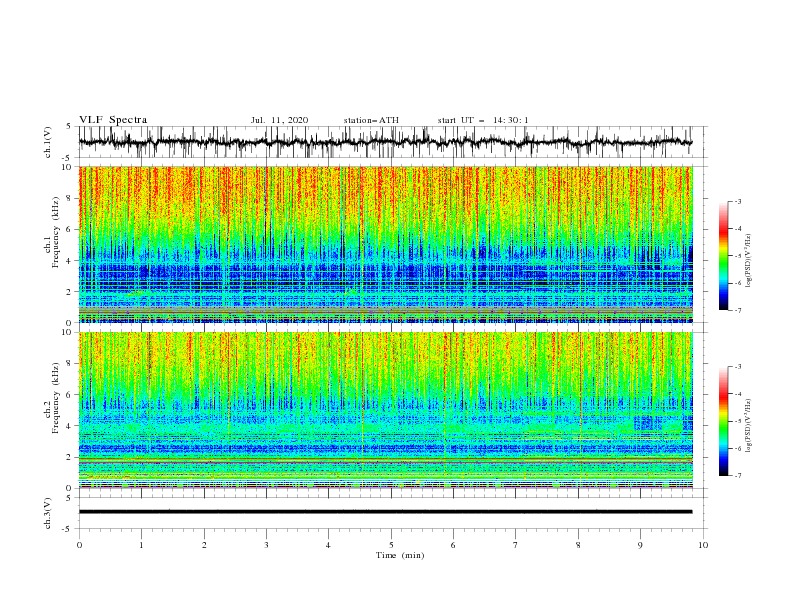Click the ch.2 "Frequency (kHz)" axis label
Image resolution: width=792 pixels, height=612 pixels.
click(56, 398)
